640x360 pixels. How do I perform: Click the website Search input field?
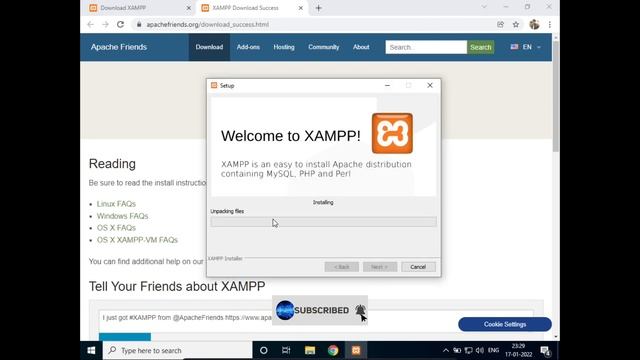click(426, 47)
